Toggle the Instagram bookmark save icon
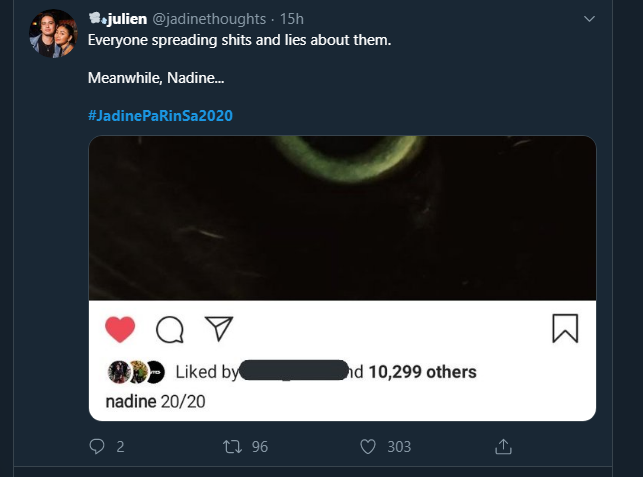 point(565,328)
